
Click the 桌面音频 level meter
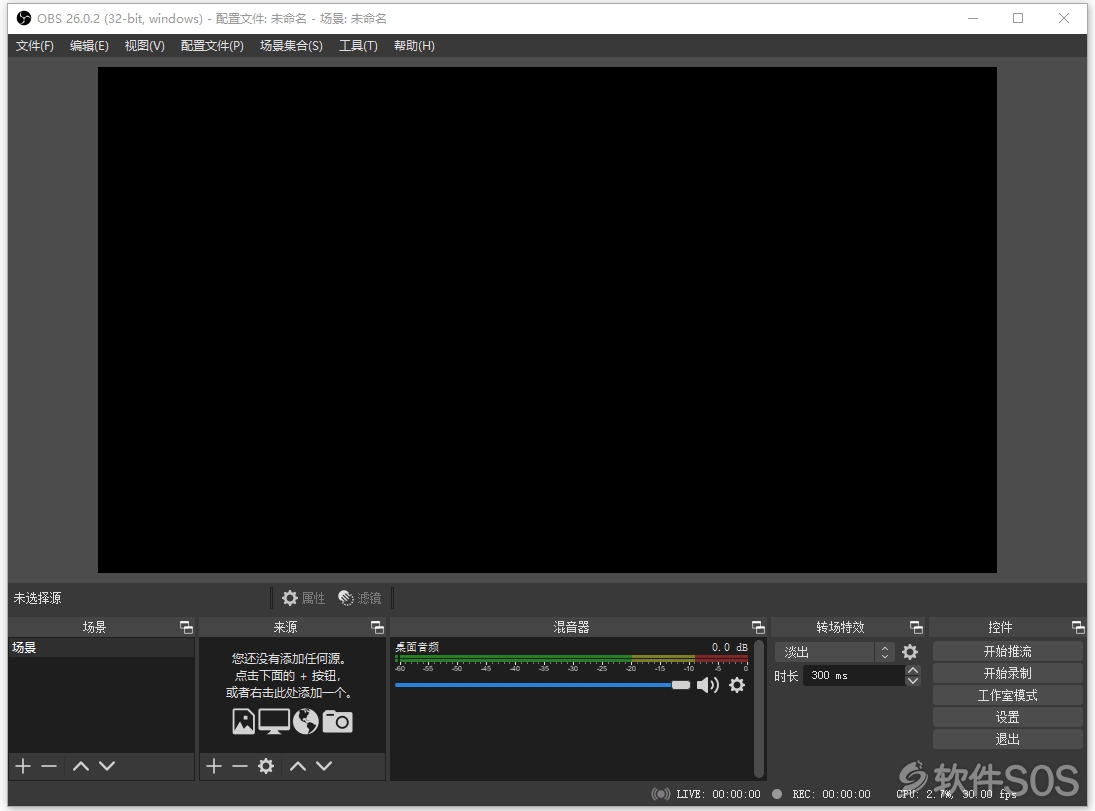[x=571, y=659]
